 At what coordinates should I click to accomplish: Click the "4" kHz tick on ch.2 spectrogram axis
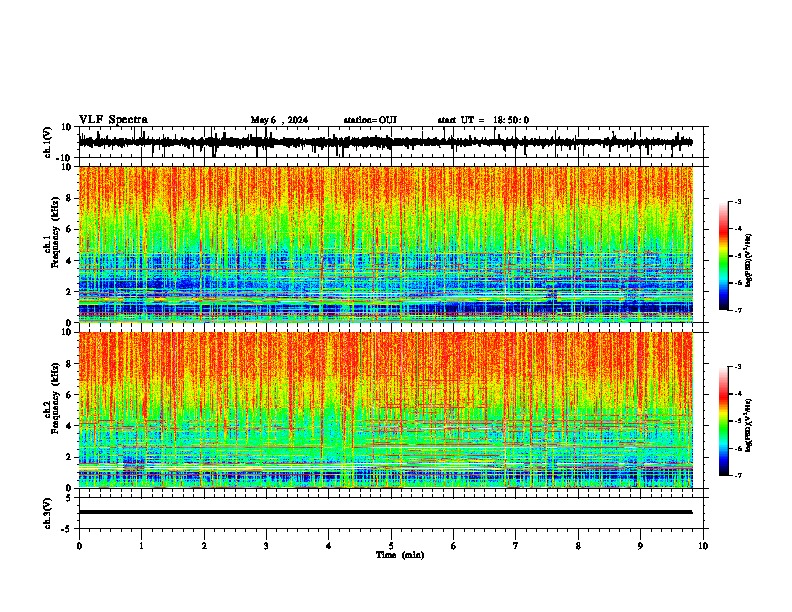click(70, 426)
